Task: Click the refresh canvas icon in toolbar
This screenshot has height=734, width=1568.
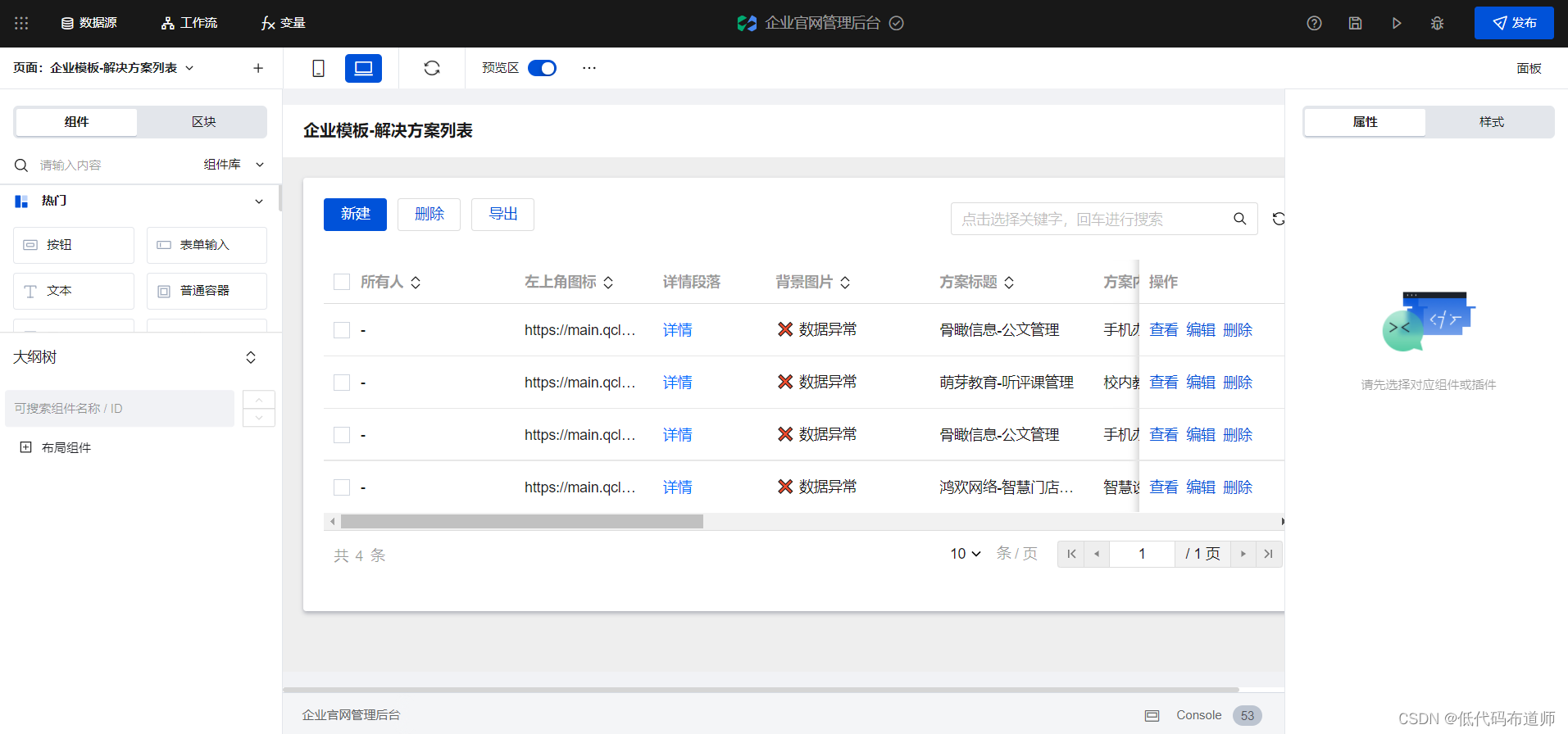Action: tap(432, 68)
